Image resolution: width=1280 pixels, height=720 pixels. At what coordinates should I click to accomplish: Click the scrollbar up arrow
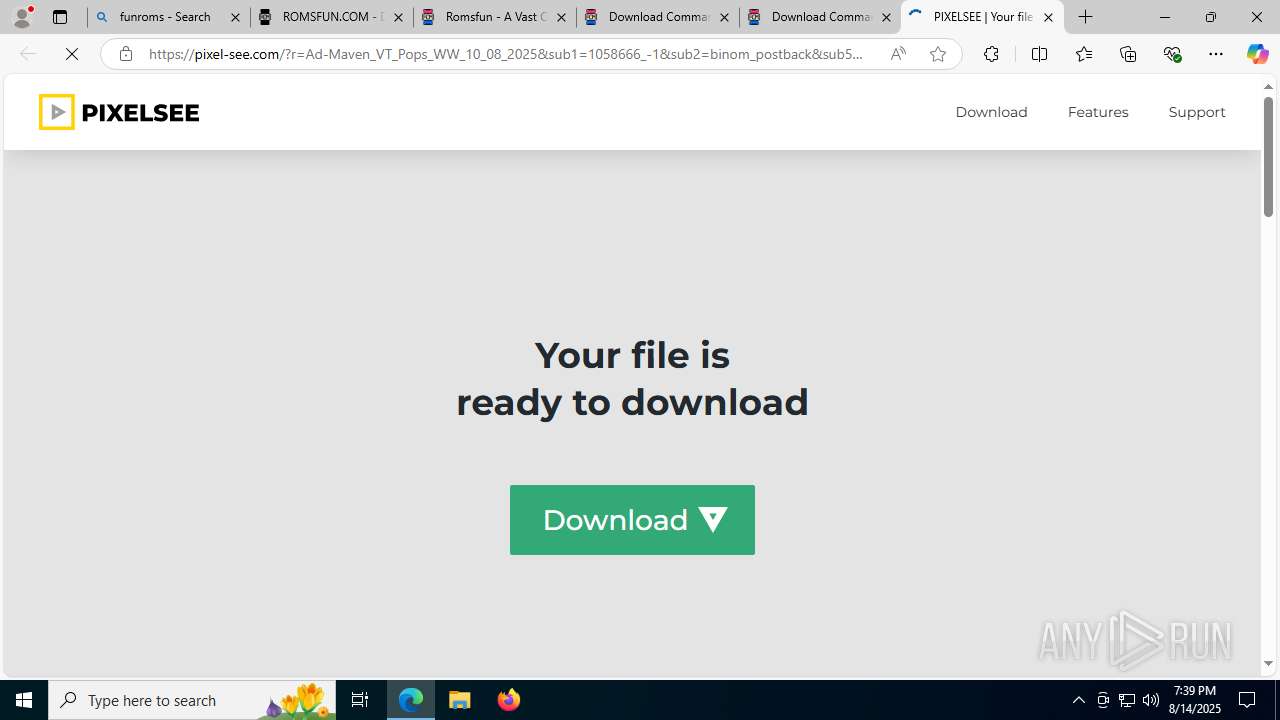(x=1268, y=87)
